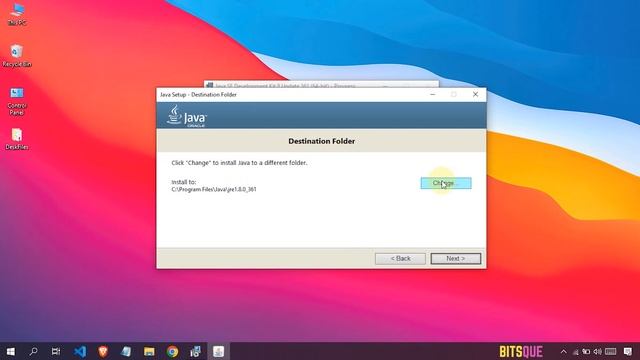The image size is (640, 360).
Task: Open the volume tray icon
Action: (x=598, y=352)
